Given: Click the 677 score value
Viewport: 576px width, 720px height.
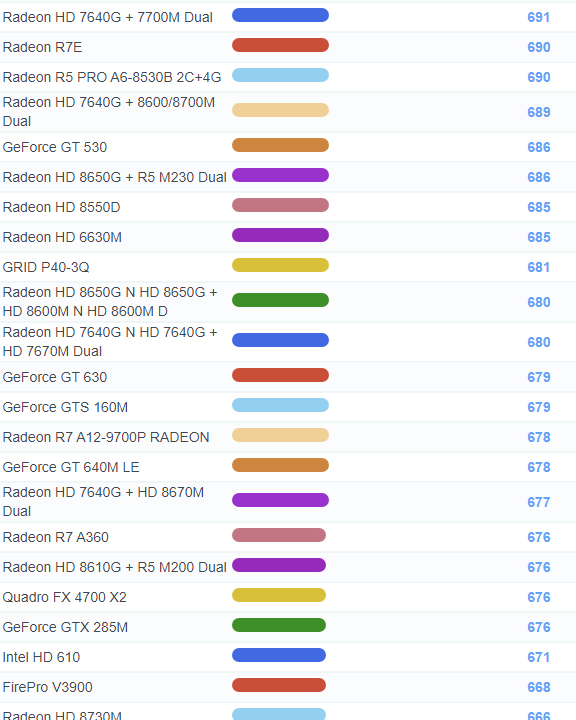Looking at the screenshot, I should pos(539,502).
